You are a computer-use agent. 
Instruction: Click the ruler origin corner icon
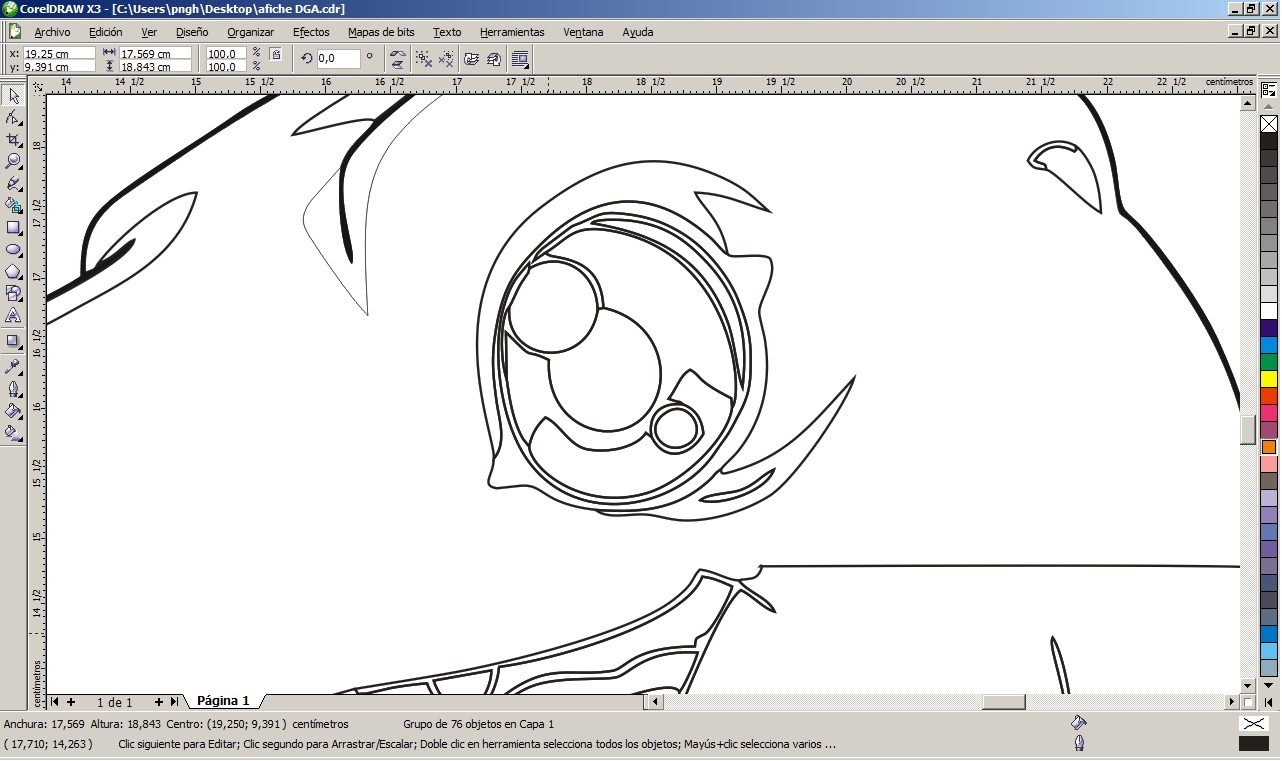(x=38, y=87)
